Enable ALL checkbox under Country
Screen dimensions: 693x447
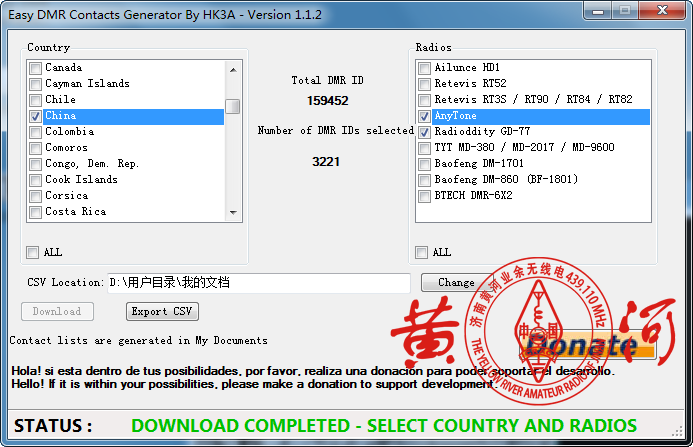pyautogui.click(x=32, y=252)
